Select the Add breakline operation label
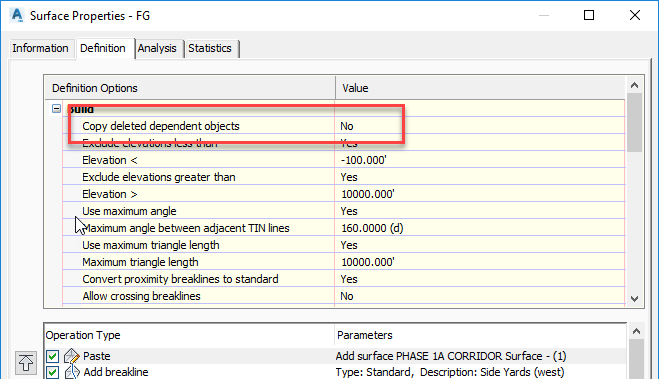Viewport: 659px width, 379px height. coord(116,372)
